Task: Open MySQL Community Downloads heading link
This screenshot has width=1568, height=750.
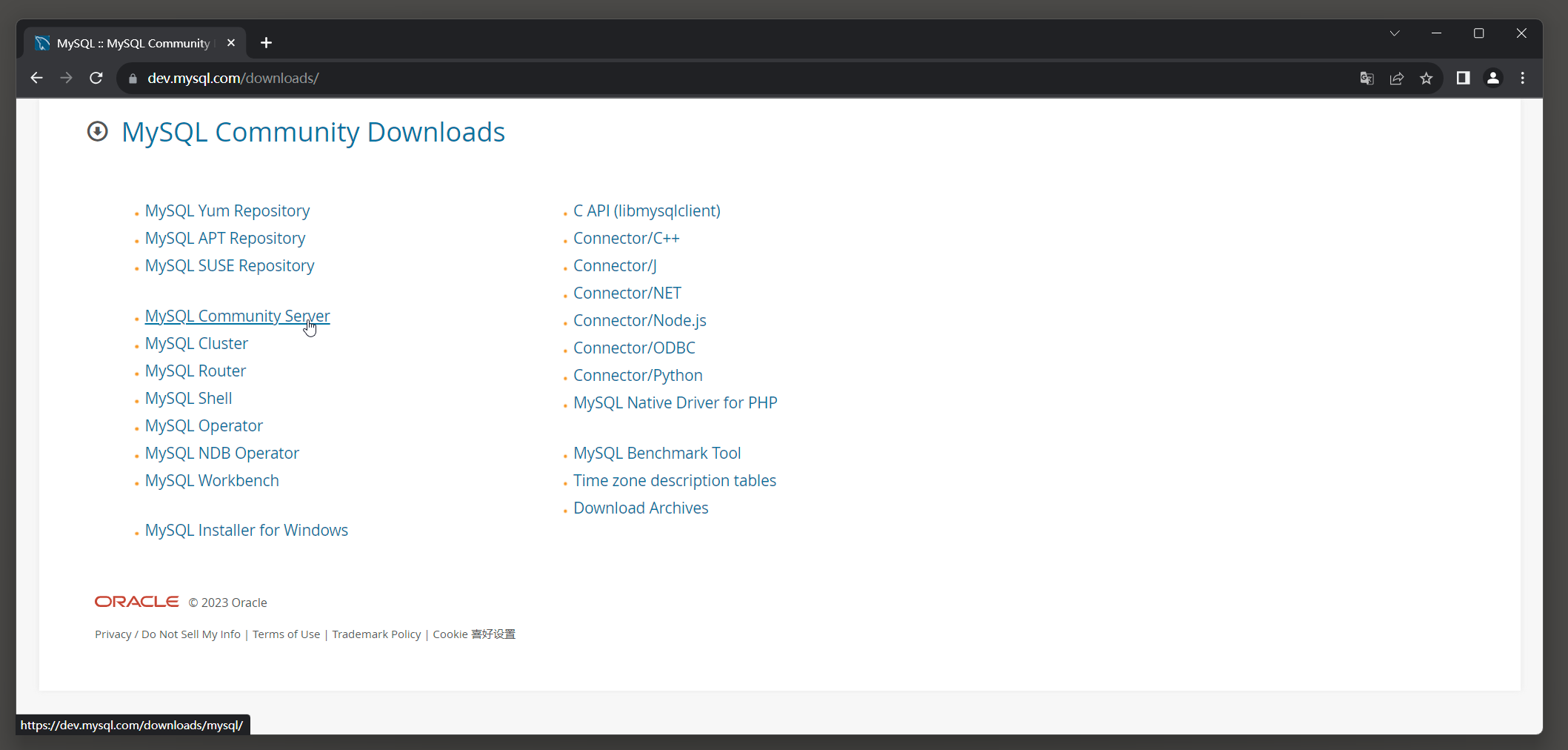Action: 313,132
